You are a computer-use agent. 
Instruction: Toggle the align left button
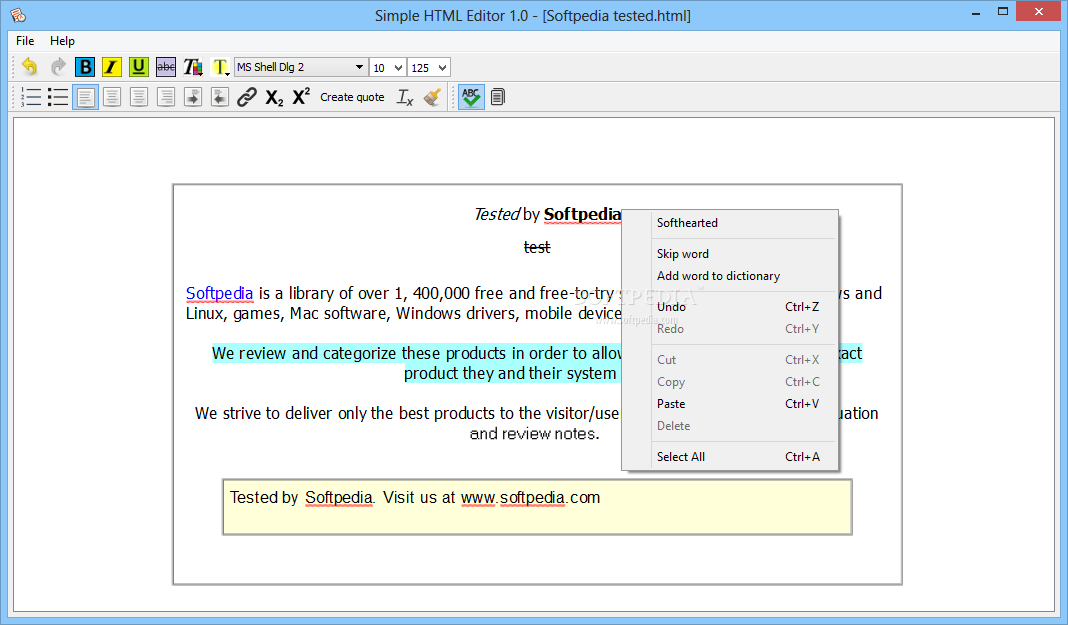[85, 97]
